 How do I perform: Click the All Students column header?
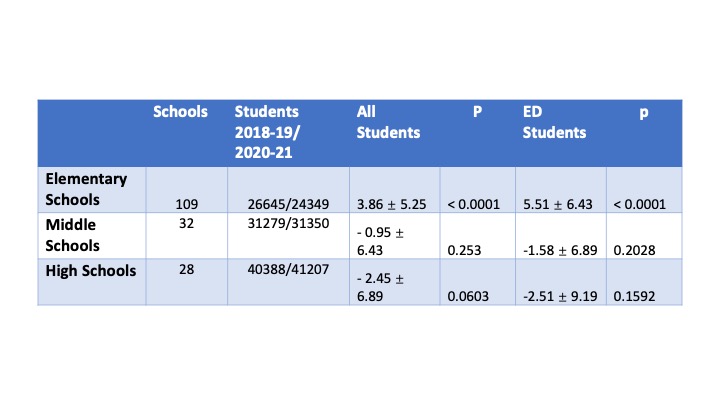coord(388,122)
